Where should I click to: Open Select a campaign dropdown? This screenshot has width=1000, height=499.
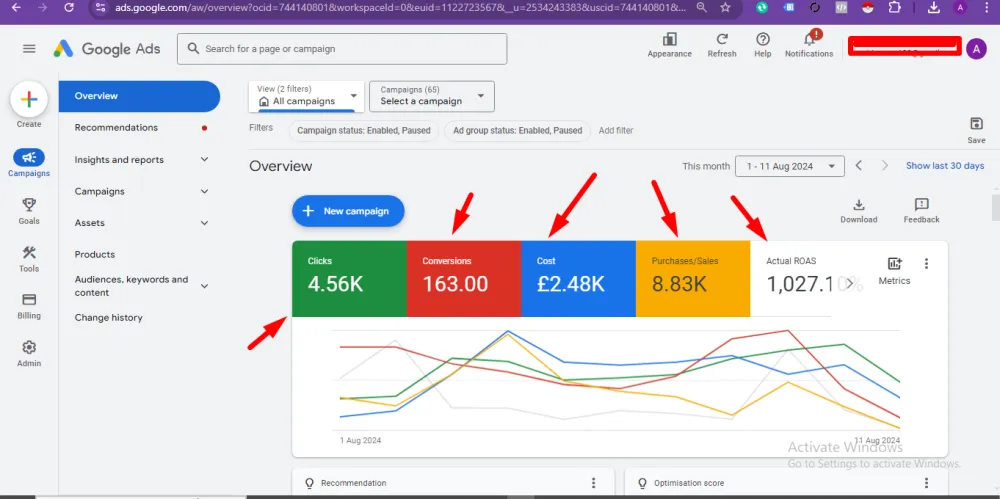[432, 96]
